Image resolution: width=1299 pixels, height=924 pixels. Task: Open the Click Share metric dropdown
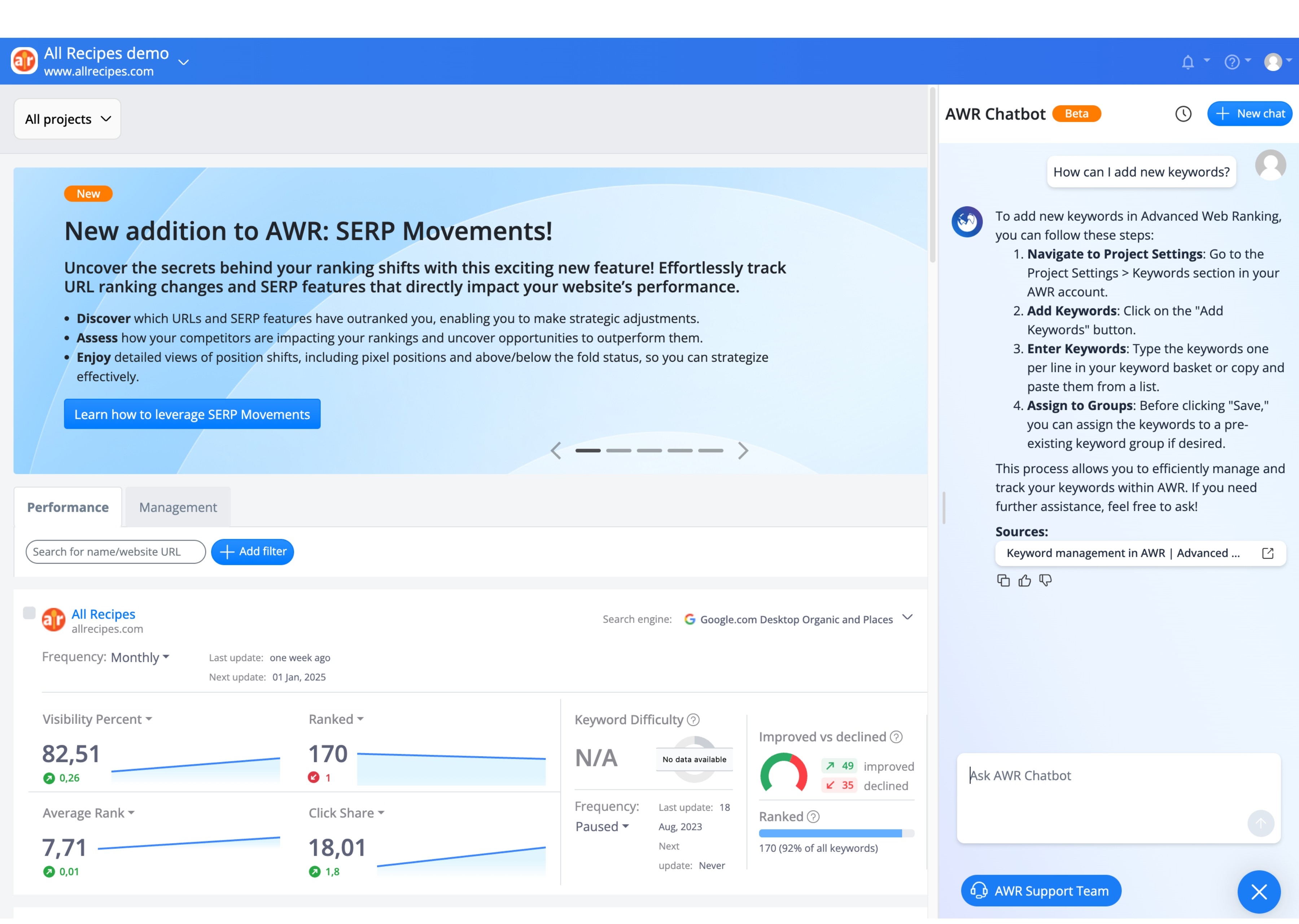[347, 813]
